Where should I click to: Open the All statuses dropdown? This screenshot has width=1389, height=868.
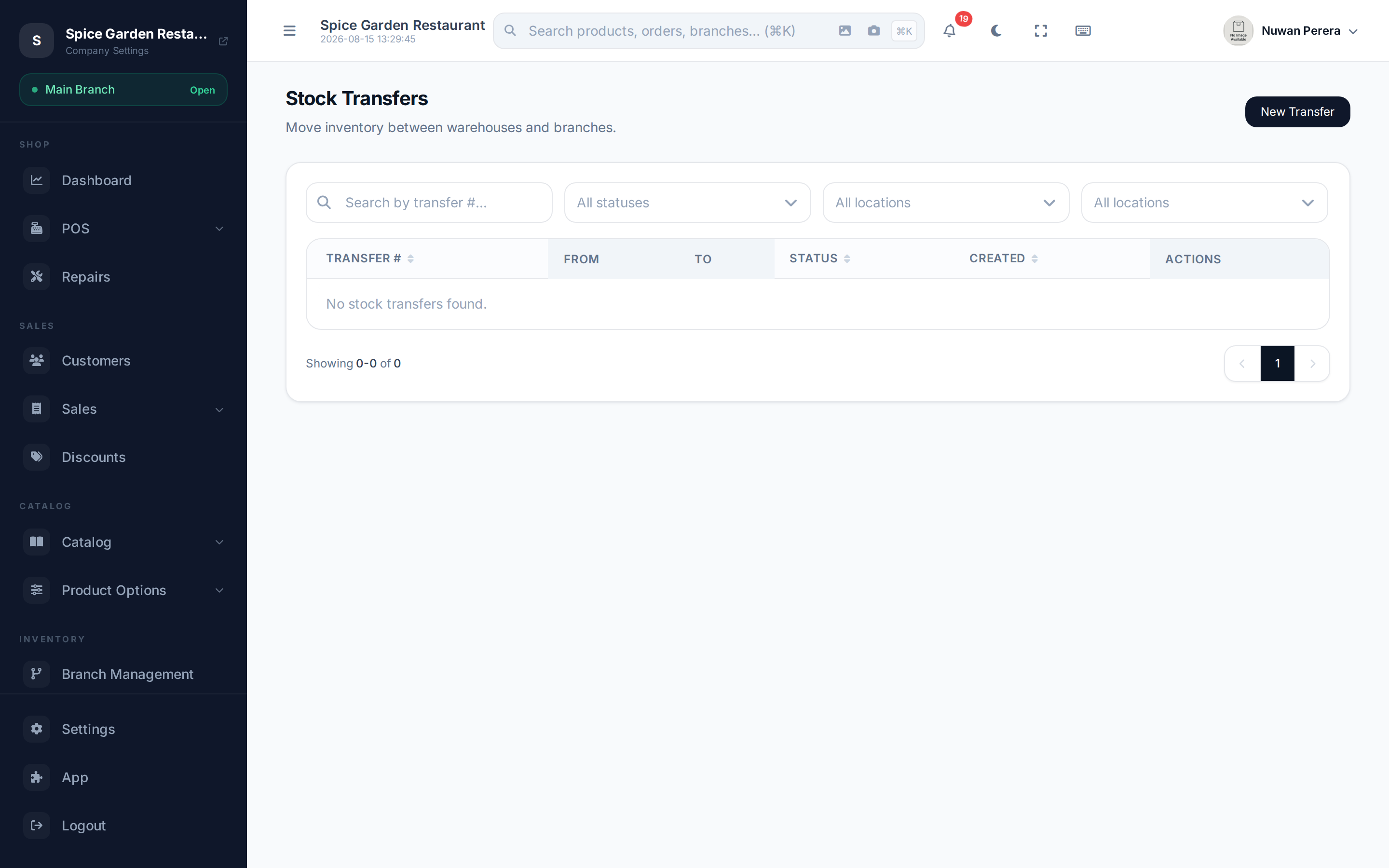tap(687, 203)
